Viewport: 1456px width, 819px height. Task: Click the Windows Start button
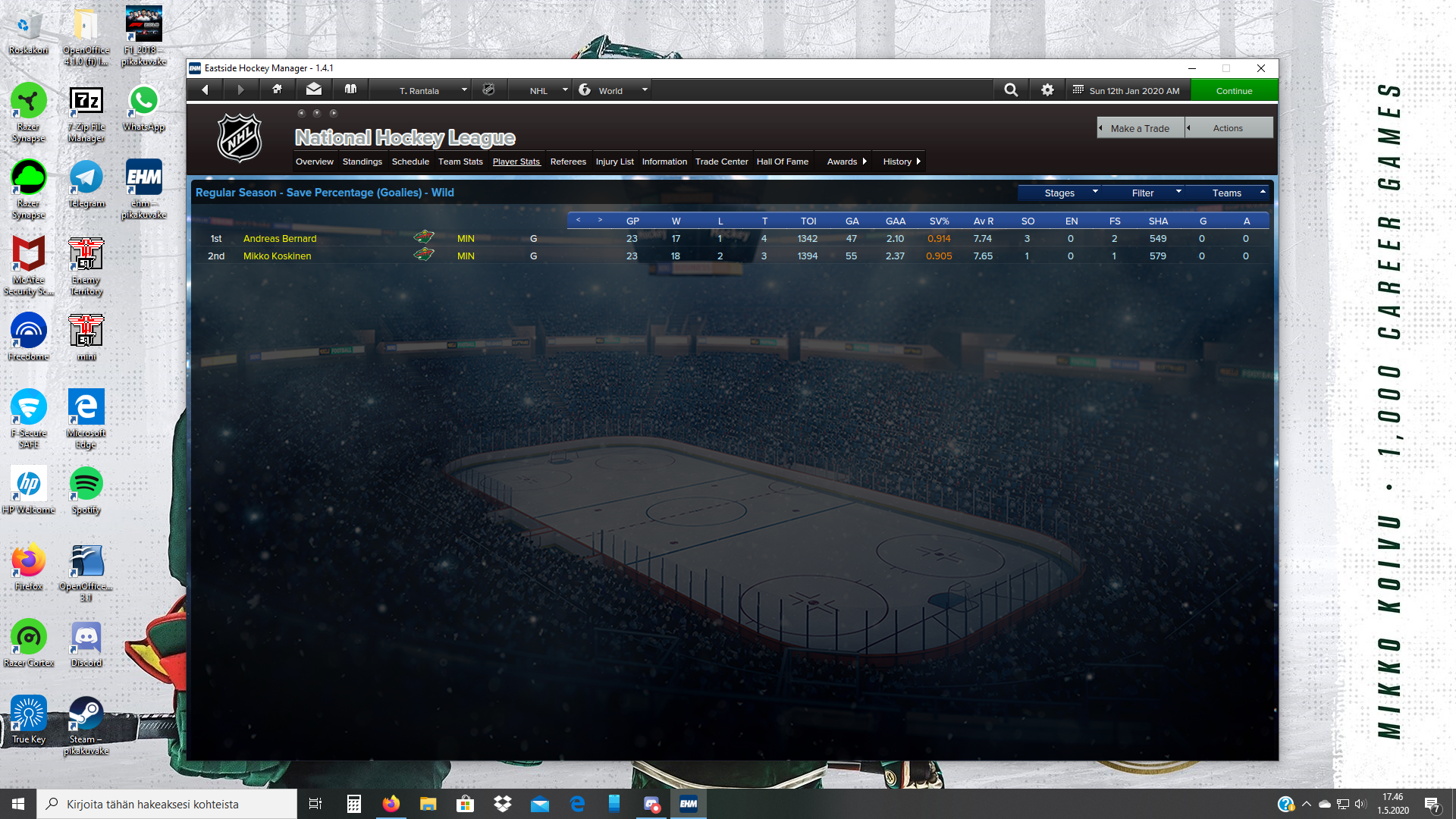click(18, 804)
